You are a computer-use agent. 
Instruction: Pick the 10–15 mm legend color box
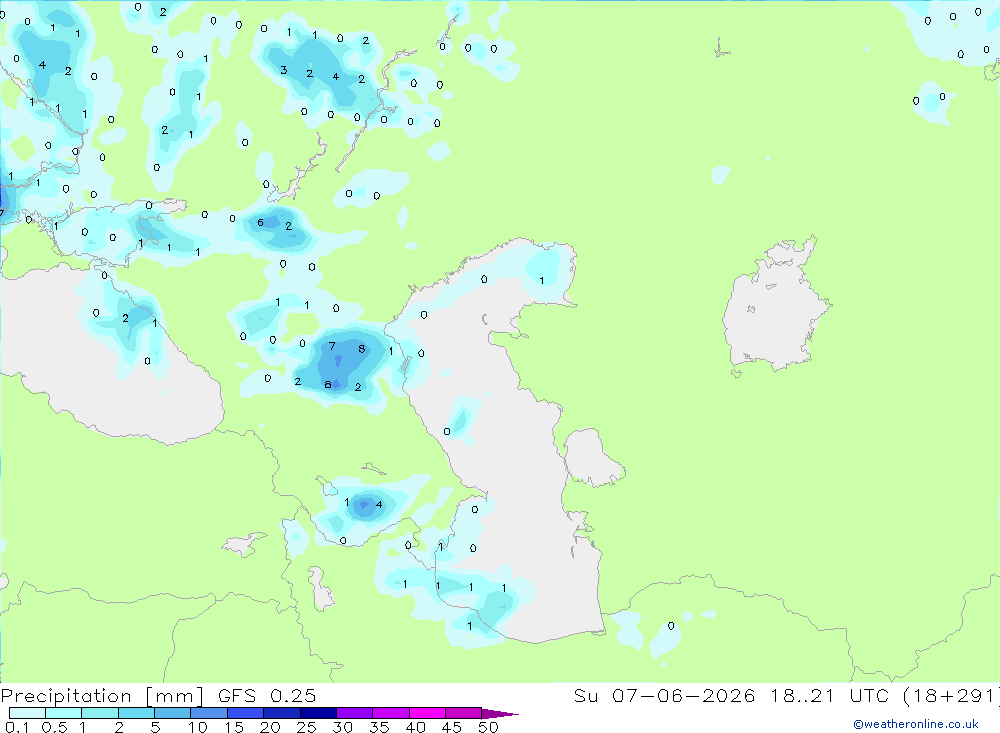(209, 713)
